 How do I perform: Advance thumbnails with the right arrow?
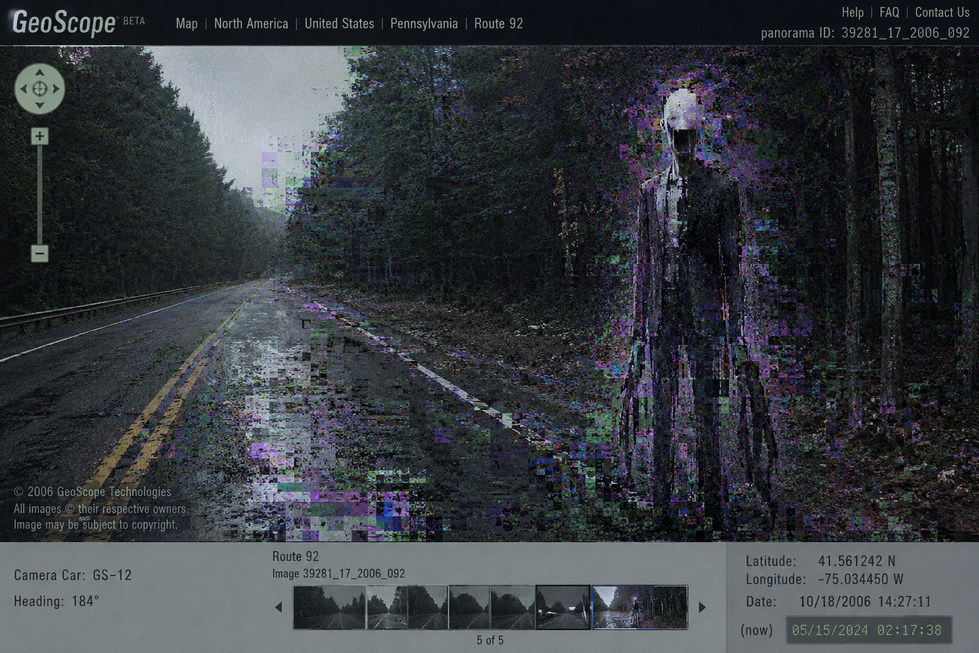702,607
